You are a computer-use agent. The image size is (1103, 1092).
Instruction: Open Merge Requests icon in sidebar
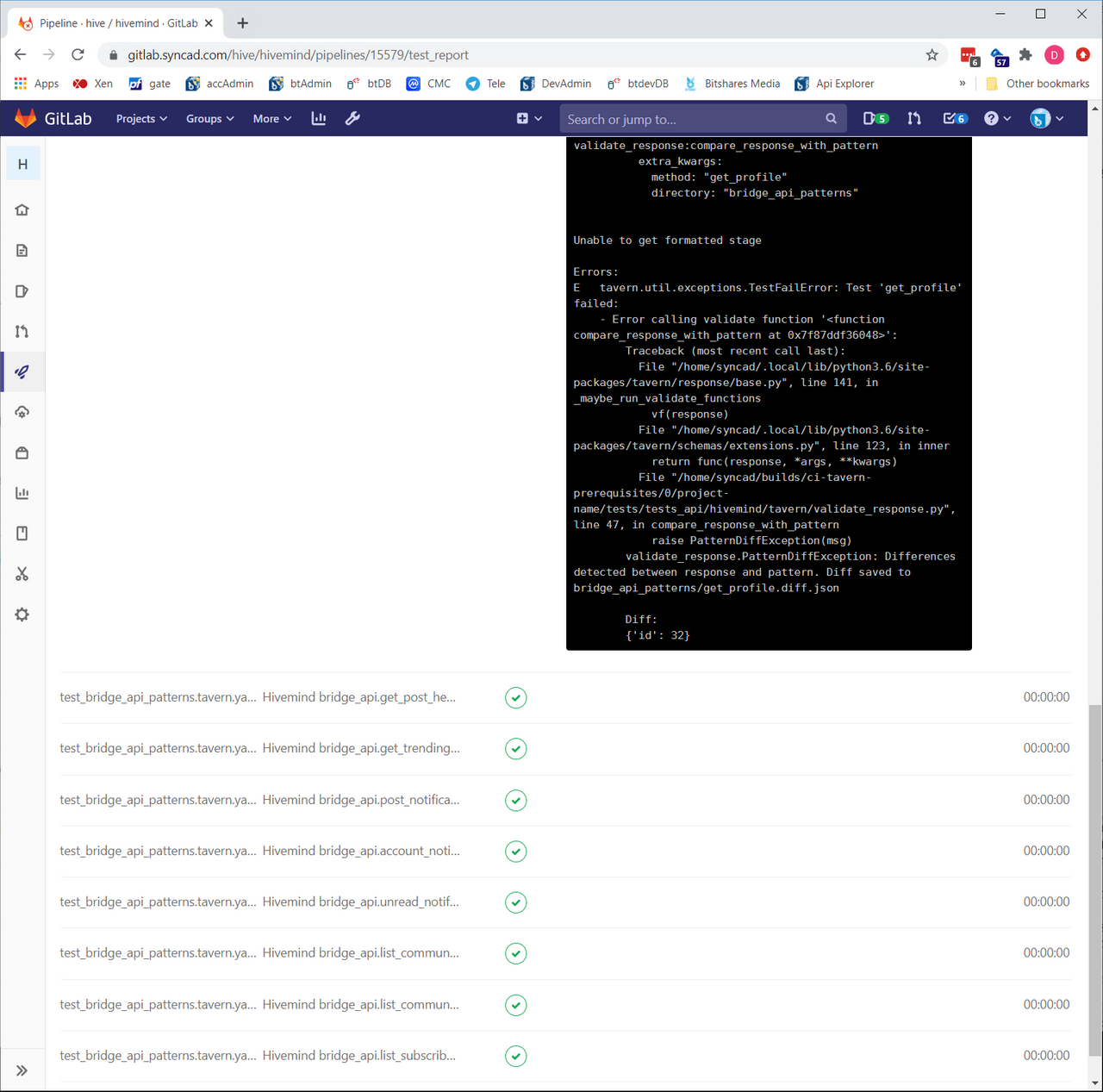point(22,331)
